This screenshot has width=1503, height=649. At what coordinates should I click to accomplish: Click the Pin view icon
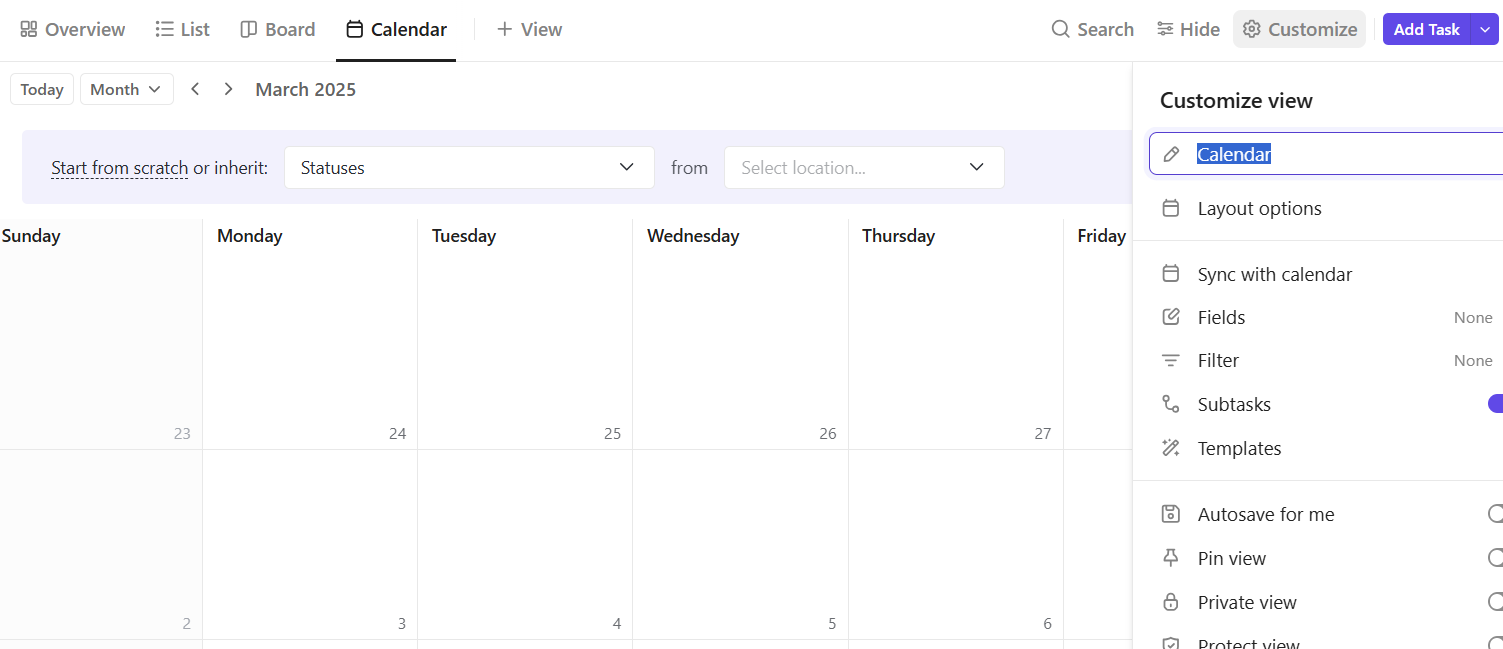(1170, 558)
